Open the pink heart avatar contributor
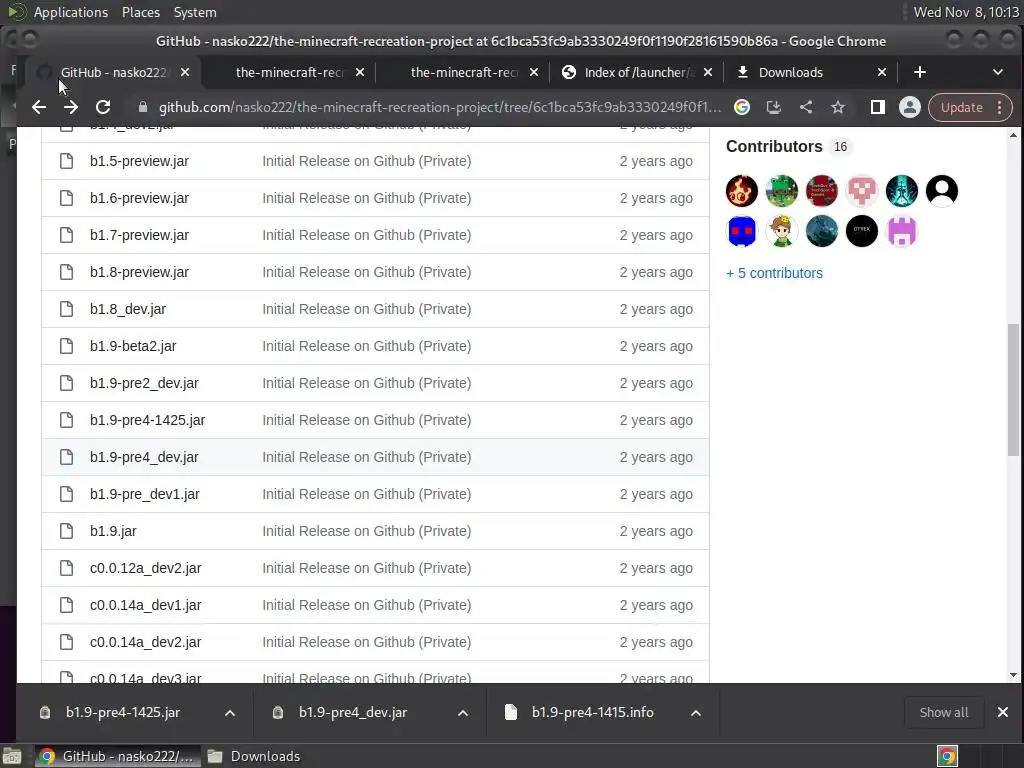This screenshot has width=1024, height=768. (x=862, y=191)
